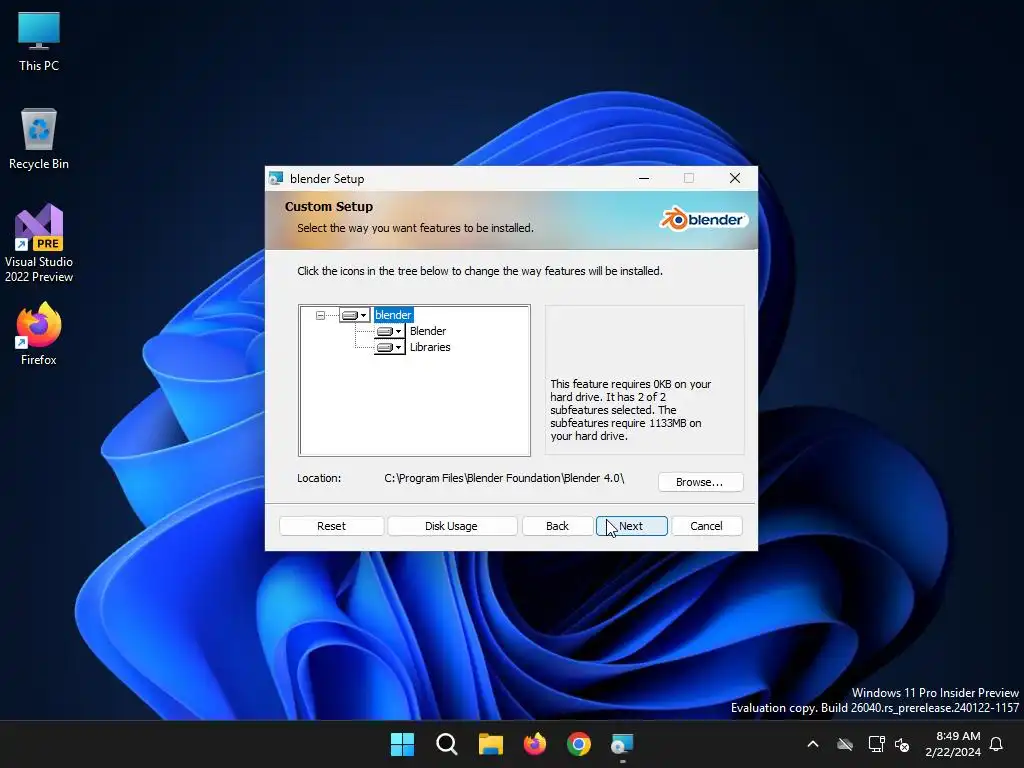
Task: Launch Google Chrome from the taskbar
Action: point(579,744)
